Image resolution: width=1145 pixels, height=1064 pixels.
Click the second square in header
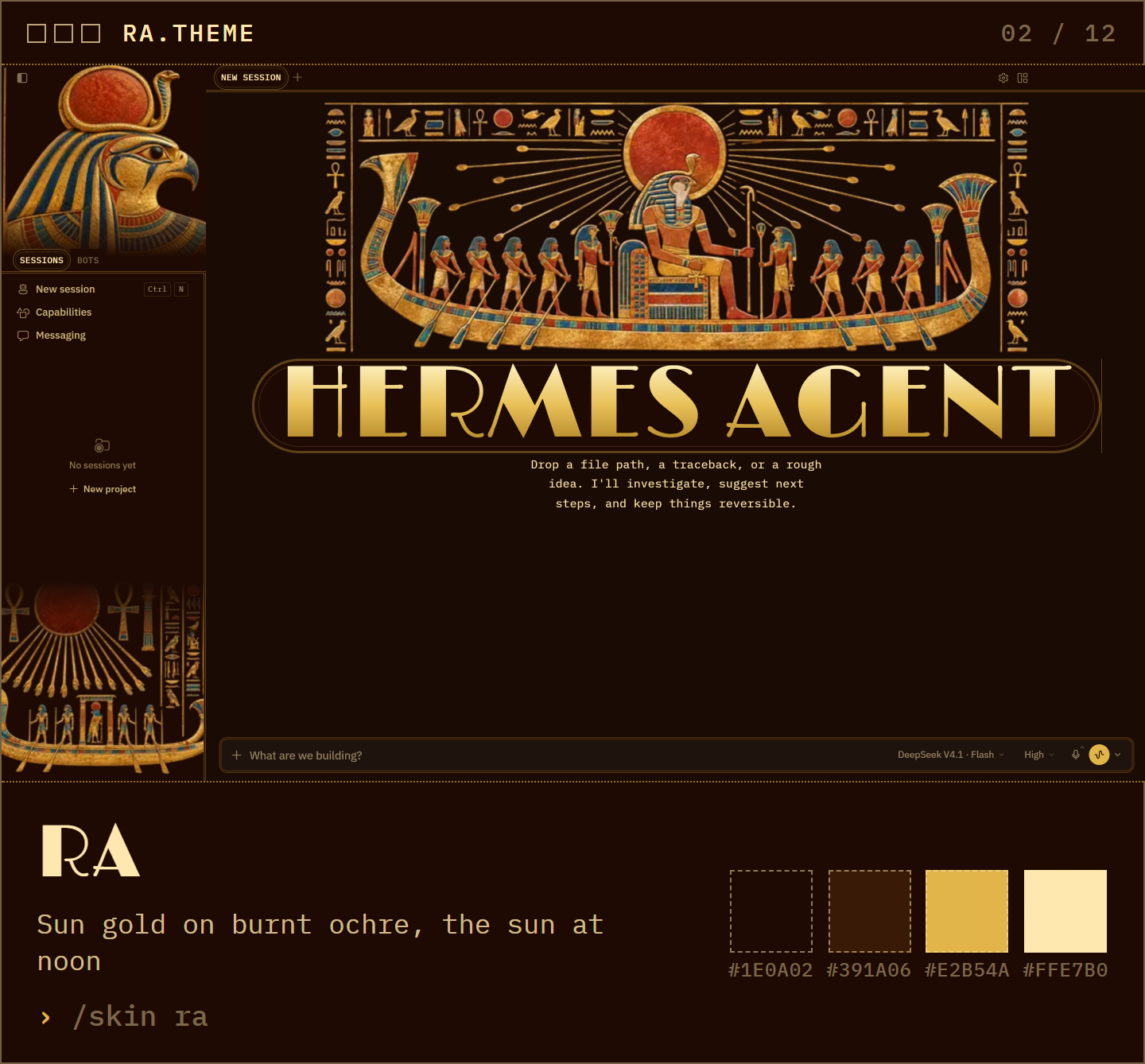click(64, 33)
